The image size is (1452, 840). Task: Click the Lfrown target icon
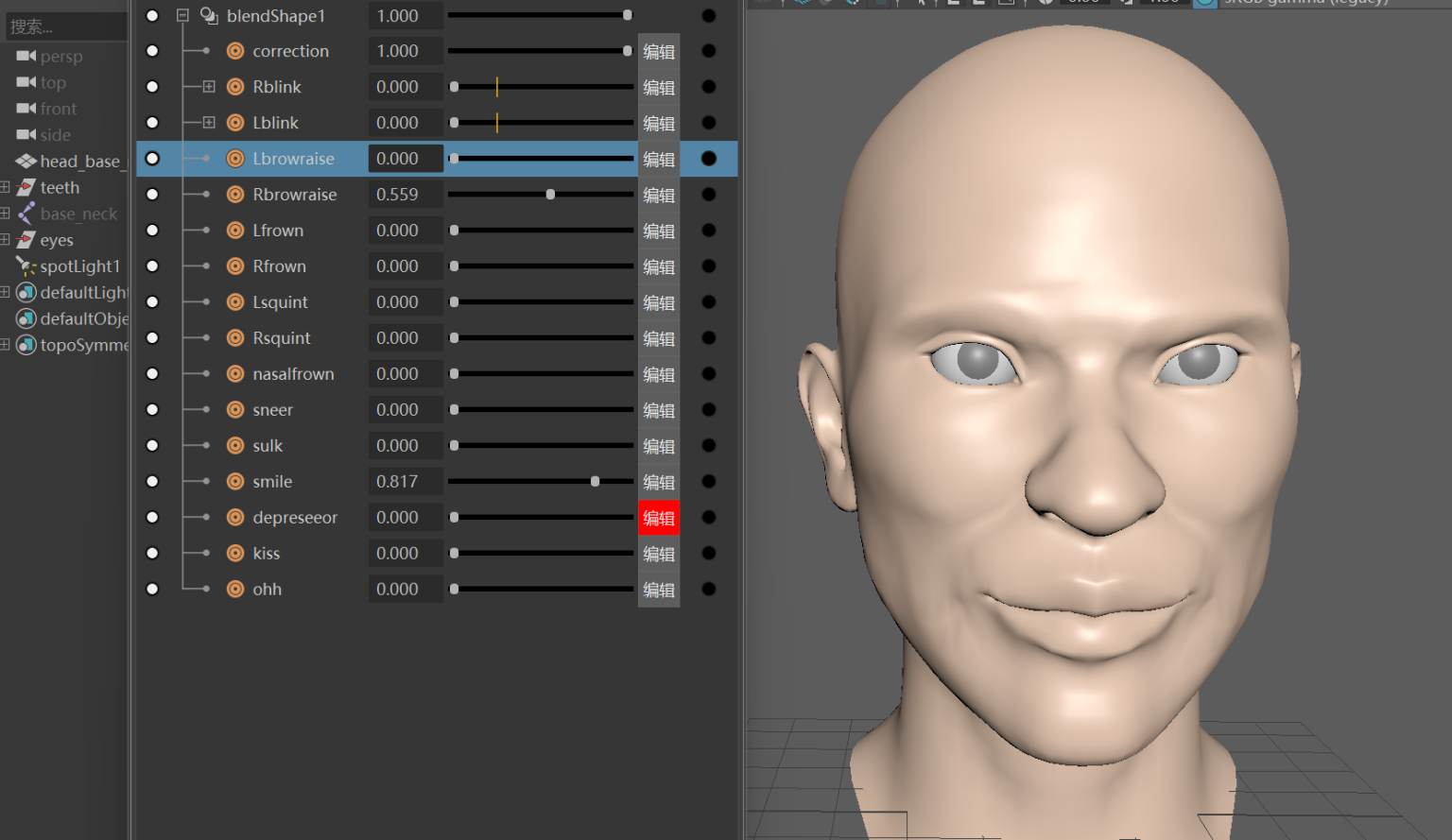[x=235, y=231]
